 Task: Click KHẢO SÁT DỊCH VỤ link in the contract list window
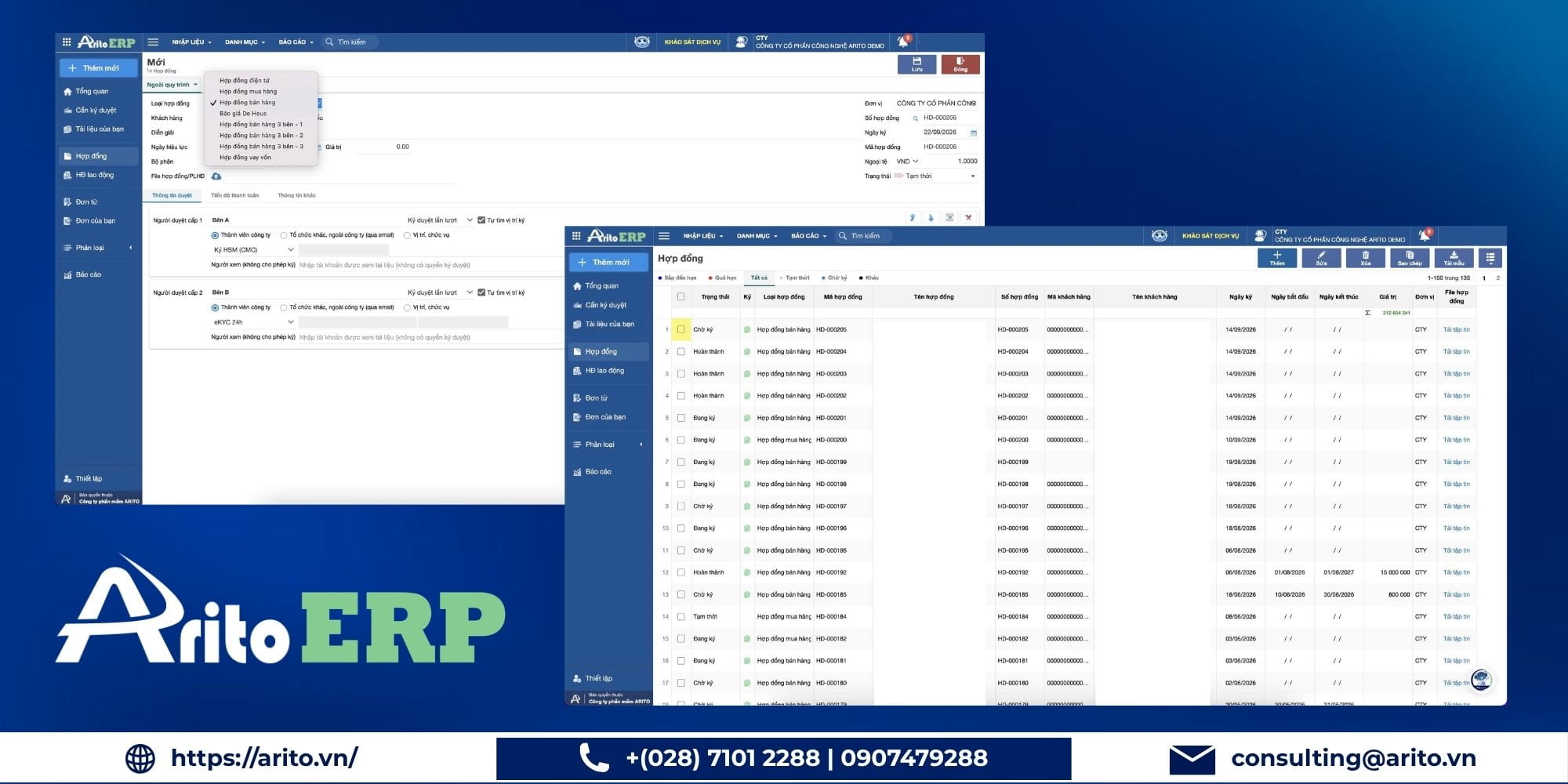pyautogui.click(x=1210, y=236)
